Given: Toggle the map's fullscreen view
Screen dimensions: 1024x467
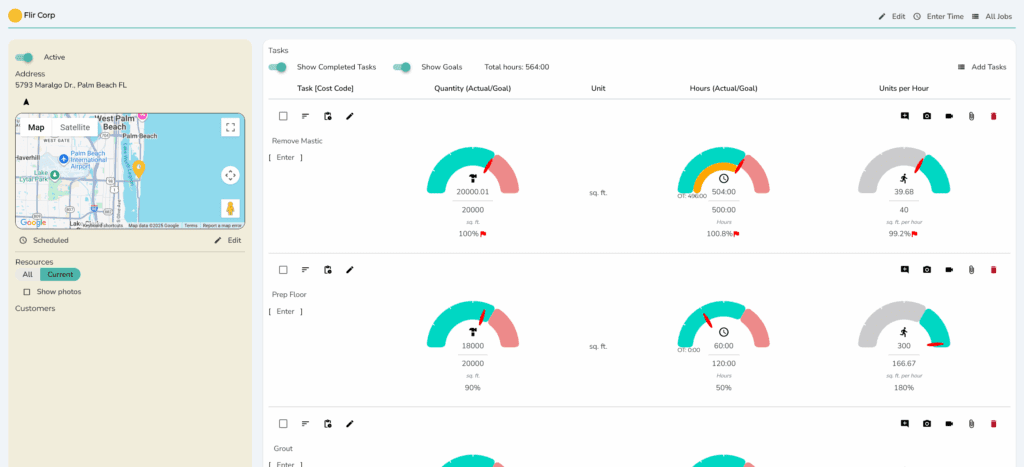Looking at the screenshot, I should coord(230,127).
